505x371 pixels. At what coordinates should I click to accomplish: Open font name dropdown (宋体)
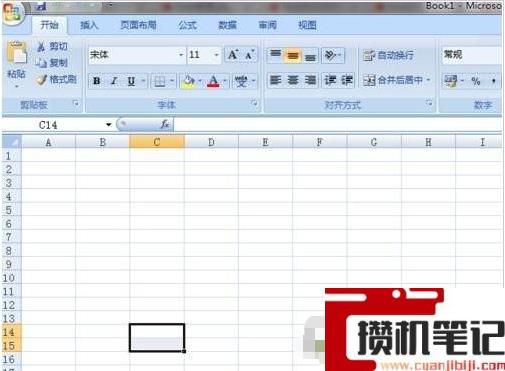tap(181, 55)
